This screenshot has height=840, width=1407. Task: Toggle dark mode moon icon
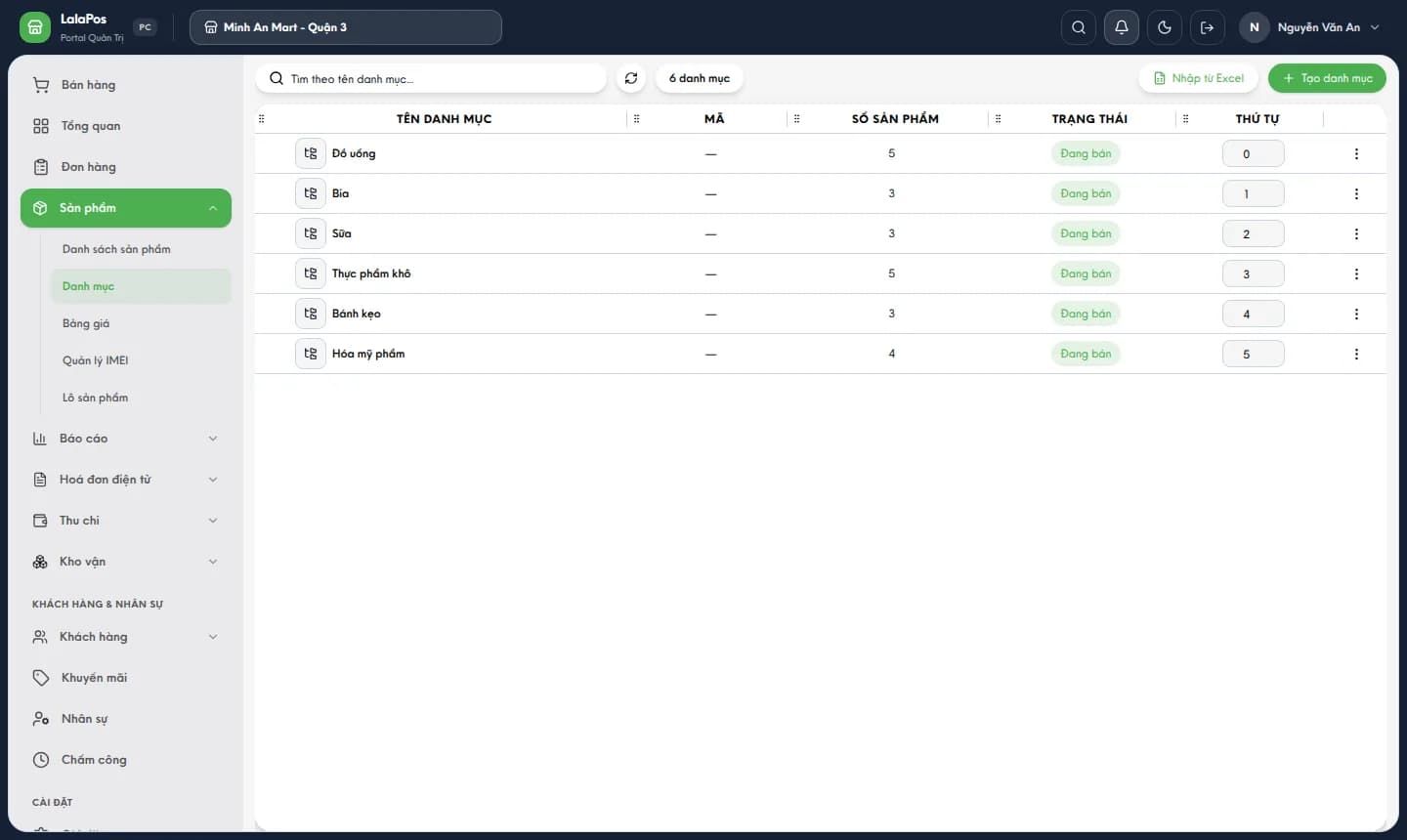(x=1165, y=27)
